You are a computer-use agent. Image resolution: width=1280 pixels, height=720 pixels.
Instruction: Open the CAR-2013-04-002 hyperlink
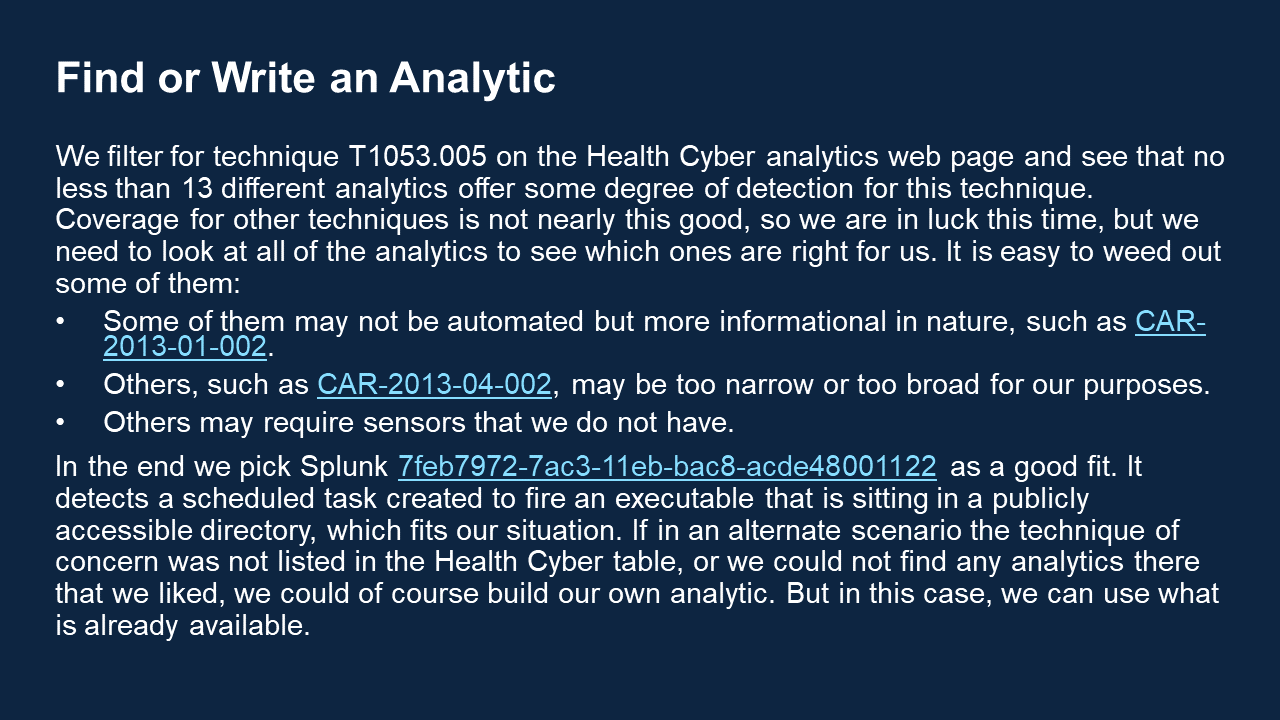point(434,385)
